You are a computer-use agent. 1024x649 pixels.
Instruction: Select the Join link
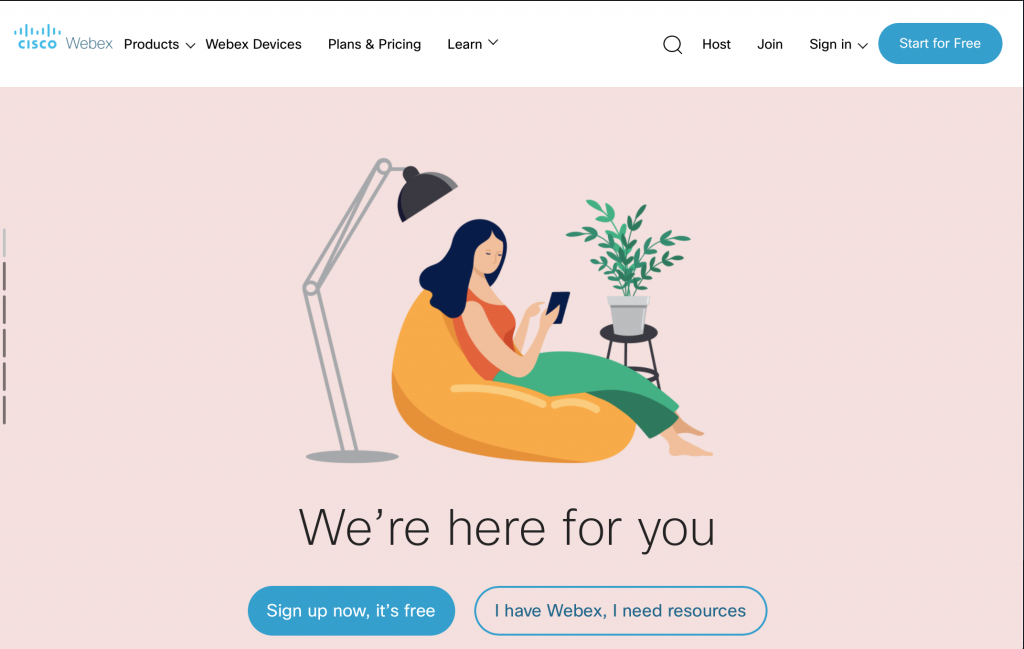tap(769, 44)
